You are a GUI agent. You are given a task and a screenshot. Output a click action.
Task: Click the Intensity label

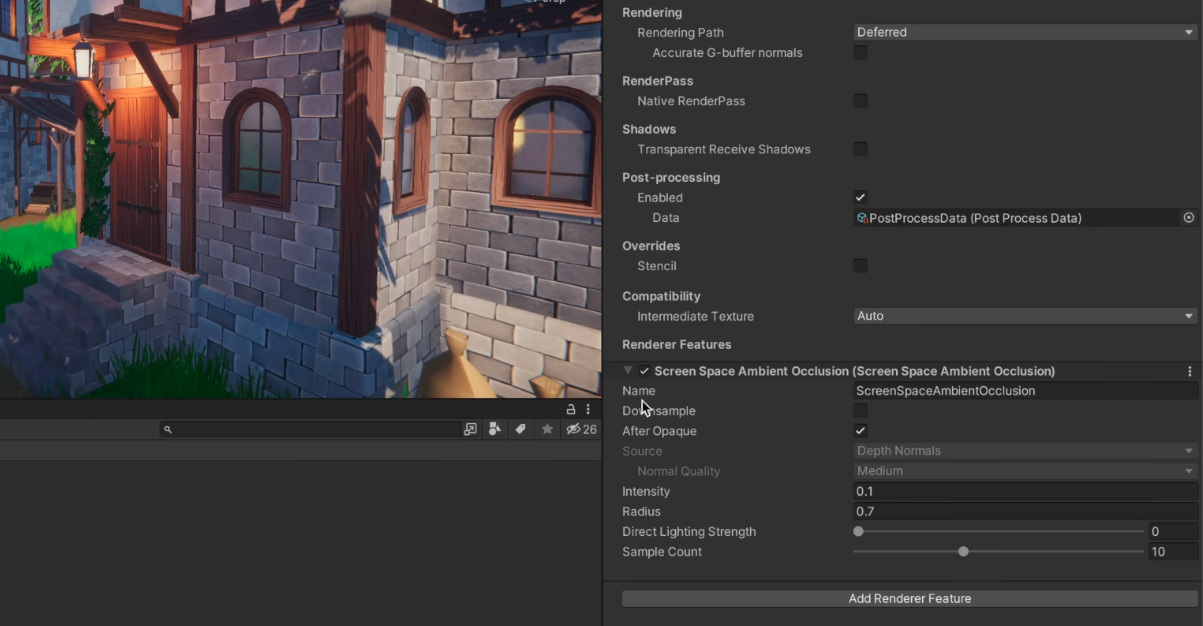[x=646, y=492]
